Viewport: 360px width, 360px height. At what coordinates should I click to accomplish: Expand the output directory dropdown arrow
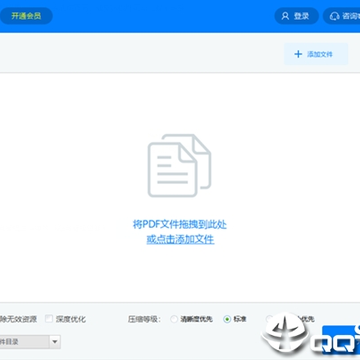pyautogui.click(x=55, y=342)
